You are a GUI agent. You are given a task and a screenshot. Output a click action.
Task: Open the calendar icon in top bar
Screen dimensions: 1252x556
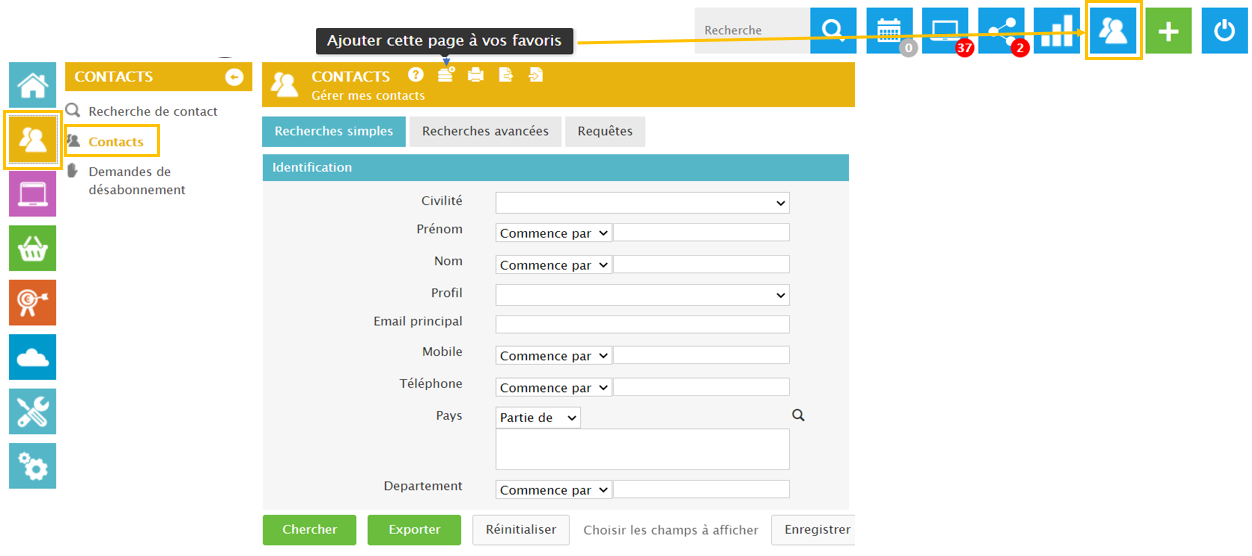click(889, 31)
